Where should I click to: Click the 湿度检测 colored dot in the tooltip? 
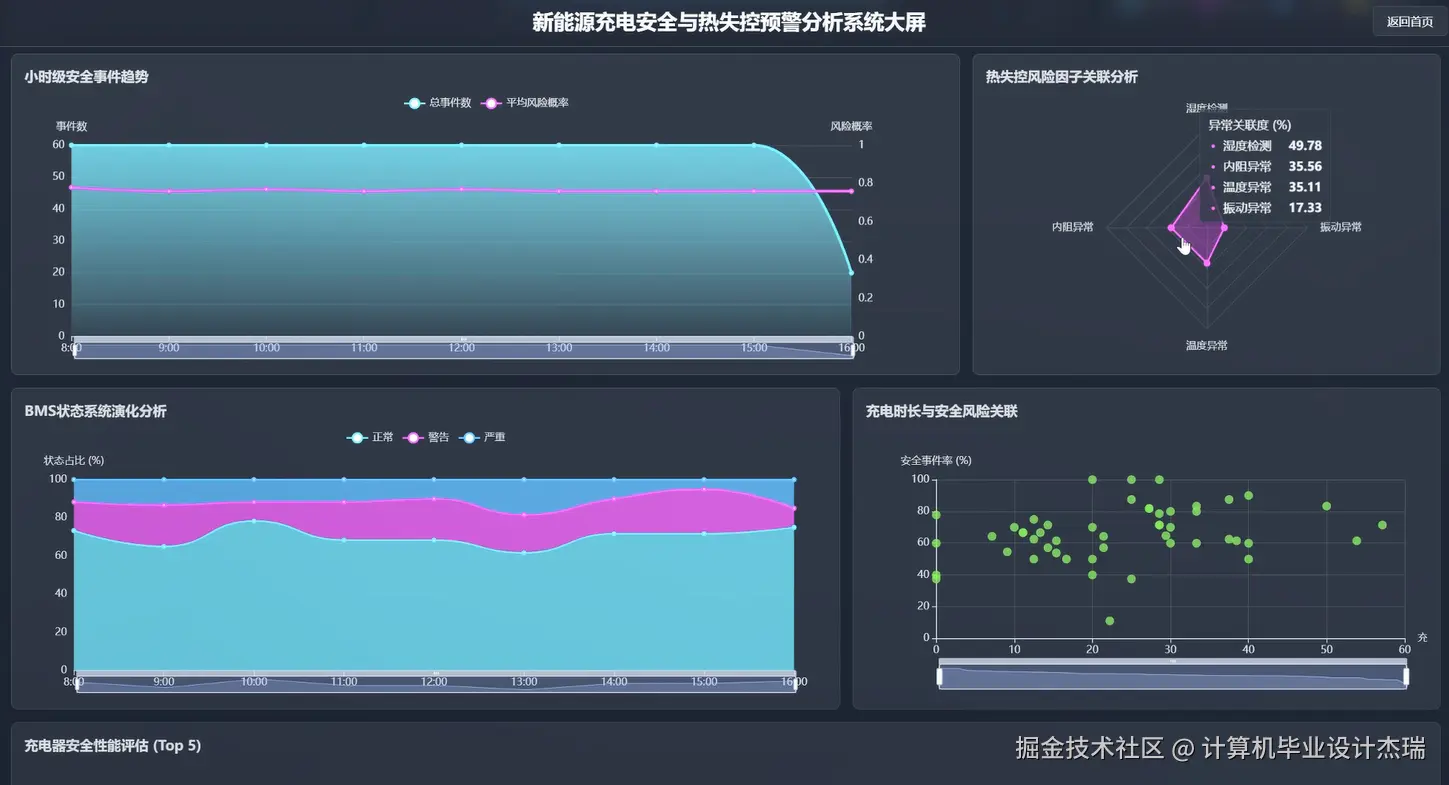[x=1212, y=145]
